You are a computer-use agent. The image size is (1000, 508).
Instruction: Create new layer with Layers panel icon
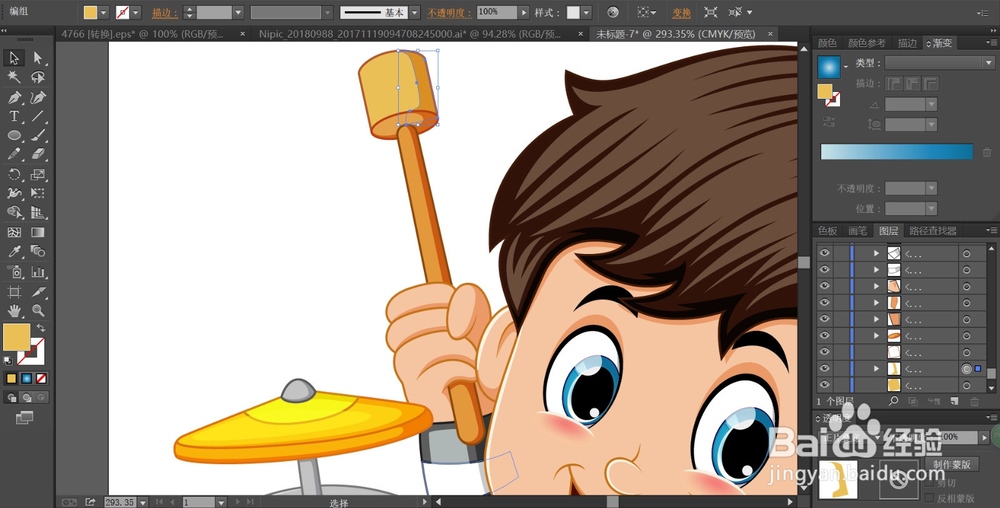[x=954, y=402]
